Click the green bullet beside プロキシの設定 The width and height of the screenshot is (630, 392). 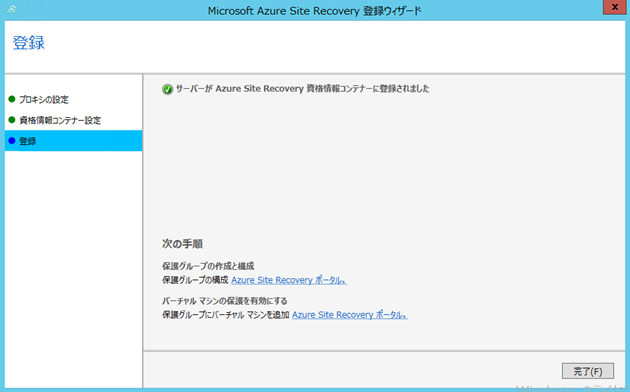coord(12,99)
